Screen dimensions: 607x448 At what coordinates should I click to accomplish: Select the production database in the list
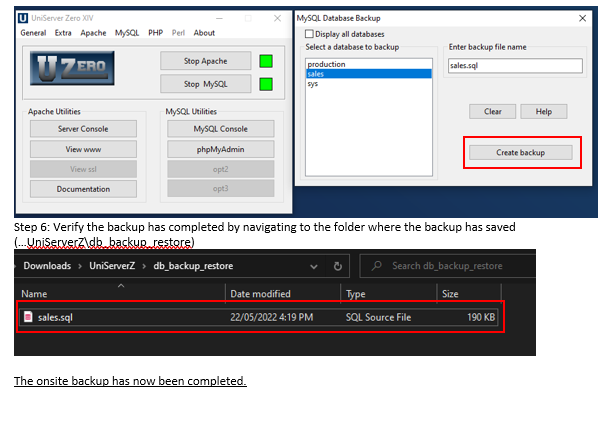tap(369, 64)
